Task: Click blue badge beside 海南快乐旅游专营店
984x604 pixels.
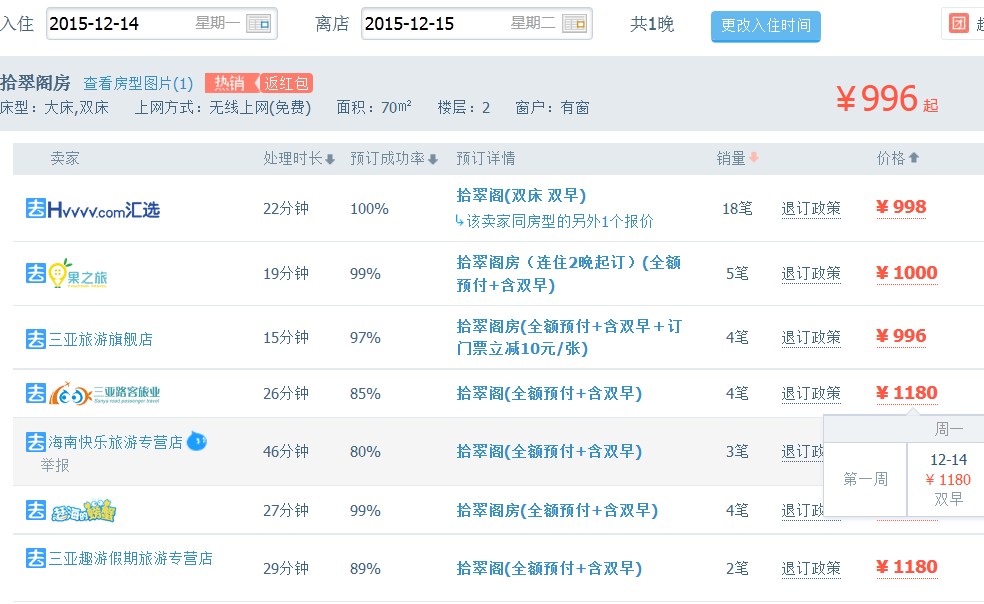Action: (x=197, y=441)
